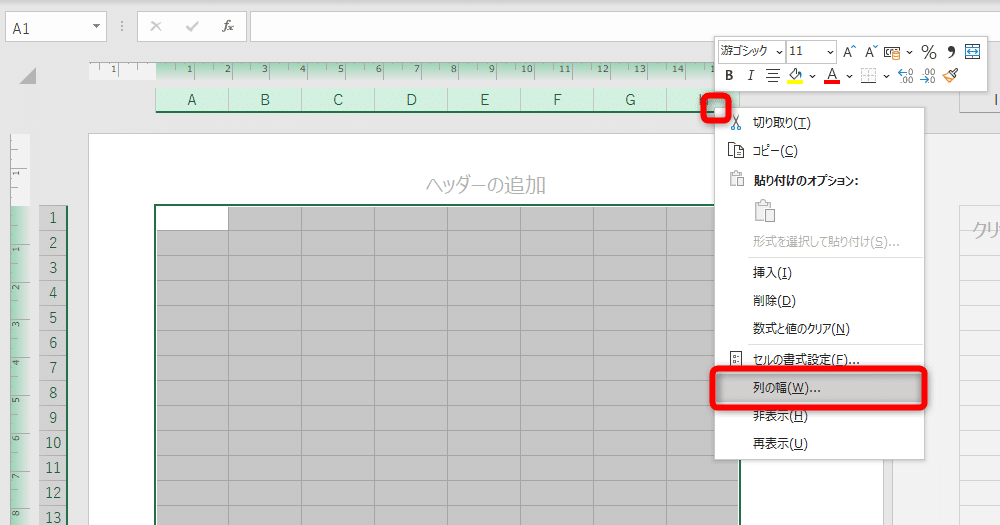This screenshot has height=525, width=1000.
Task: Apply percent style format
Action: click(929, 52)
